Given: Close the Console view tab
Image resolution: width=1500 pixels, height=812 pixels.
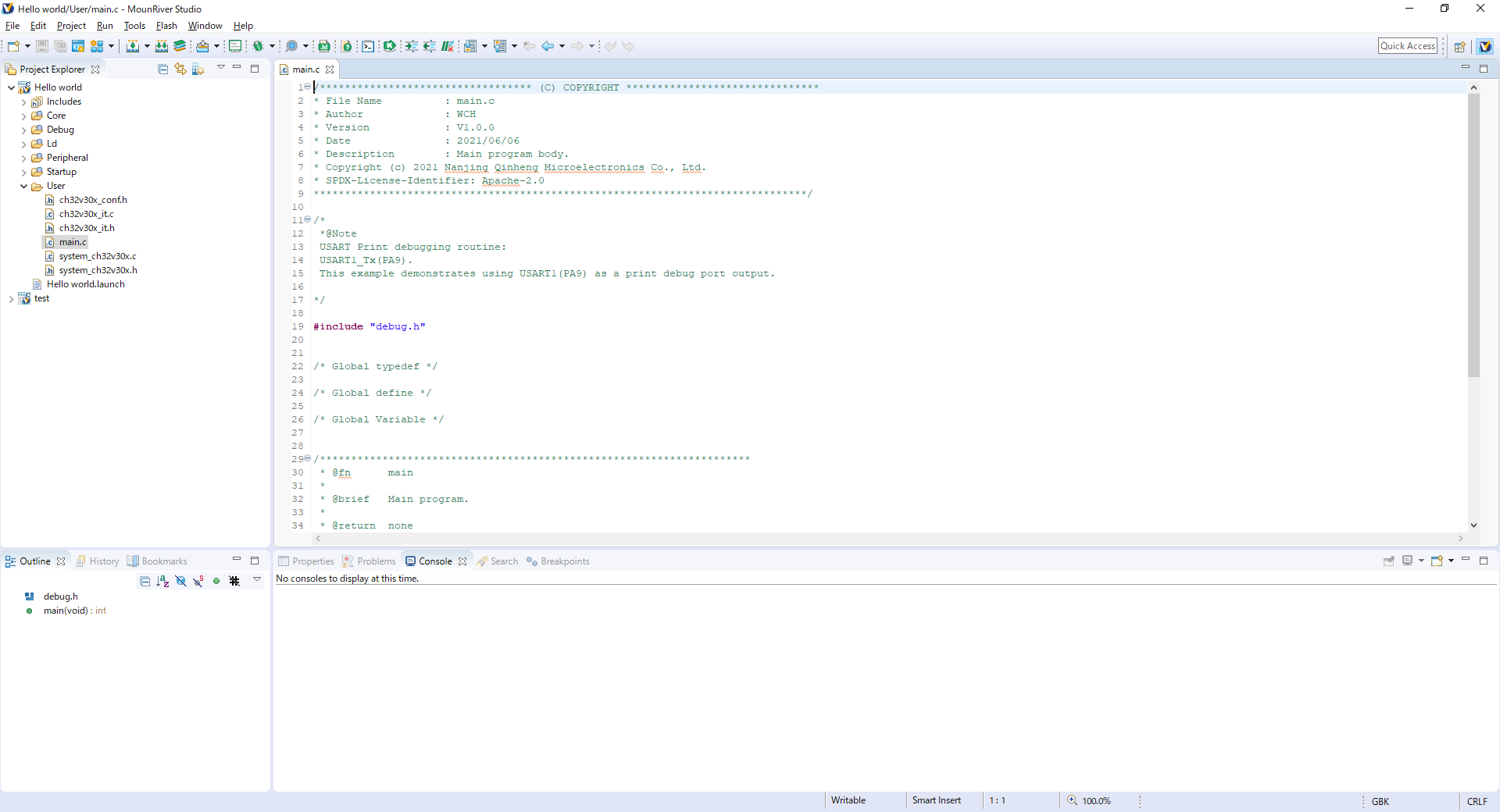Looking at the screenshot, I should pos(462,561).
